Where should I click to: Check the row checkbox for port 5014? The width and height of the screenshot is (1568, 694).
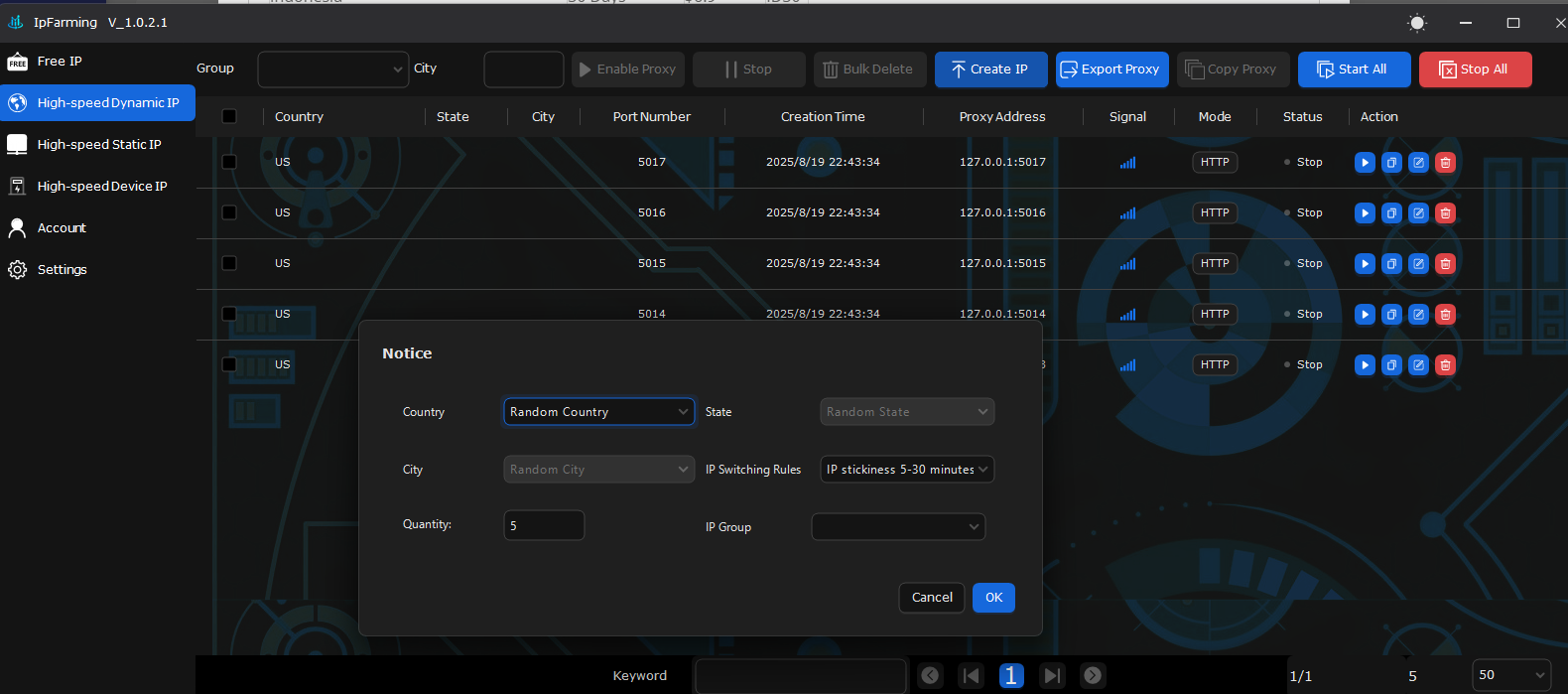(x=229, y=314)
